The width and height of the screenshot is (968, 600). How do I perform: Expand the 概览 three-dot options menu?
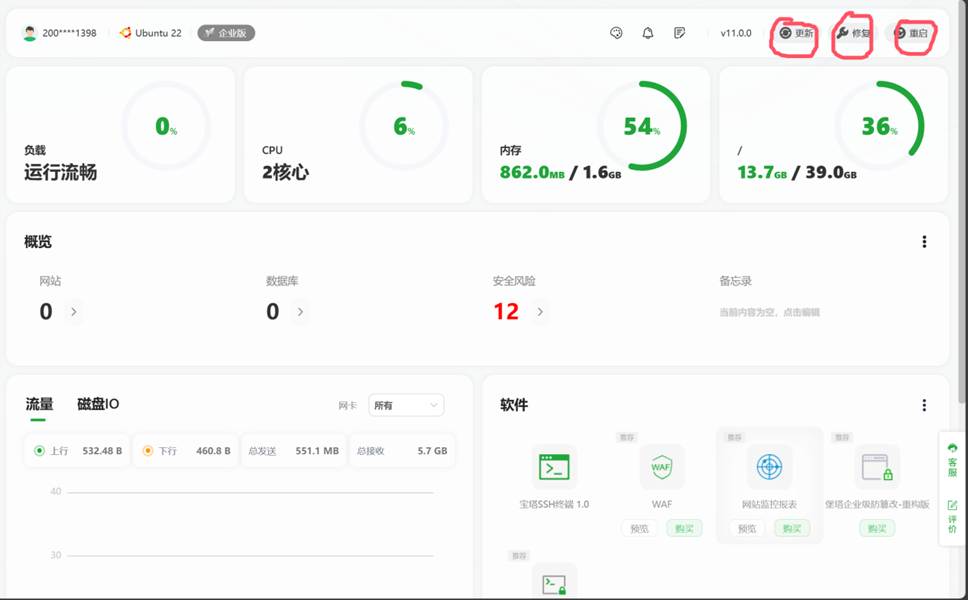click(x=924, y=242)
